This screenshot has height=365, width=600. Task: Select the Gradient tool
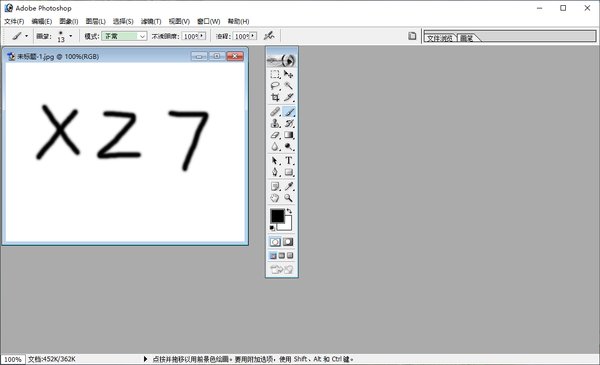(289, 135)
